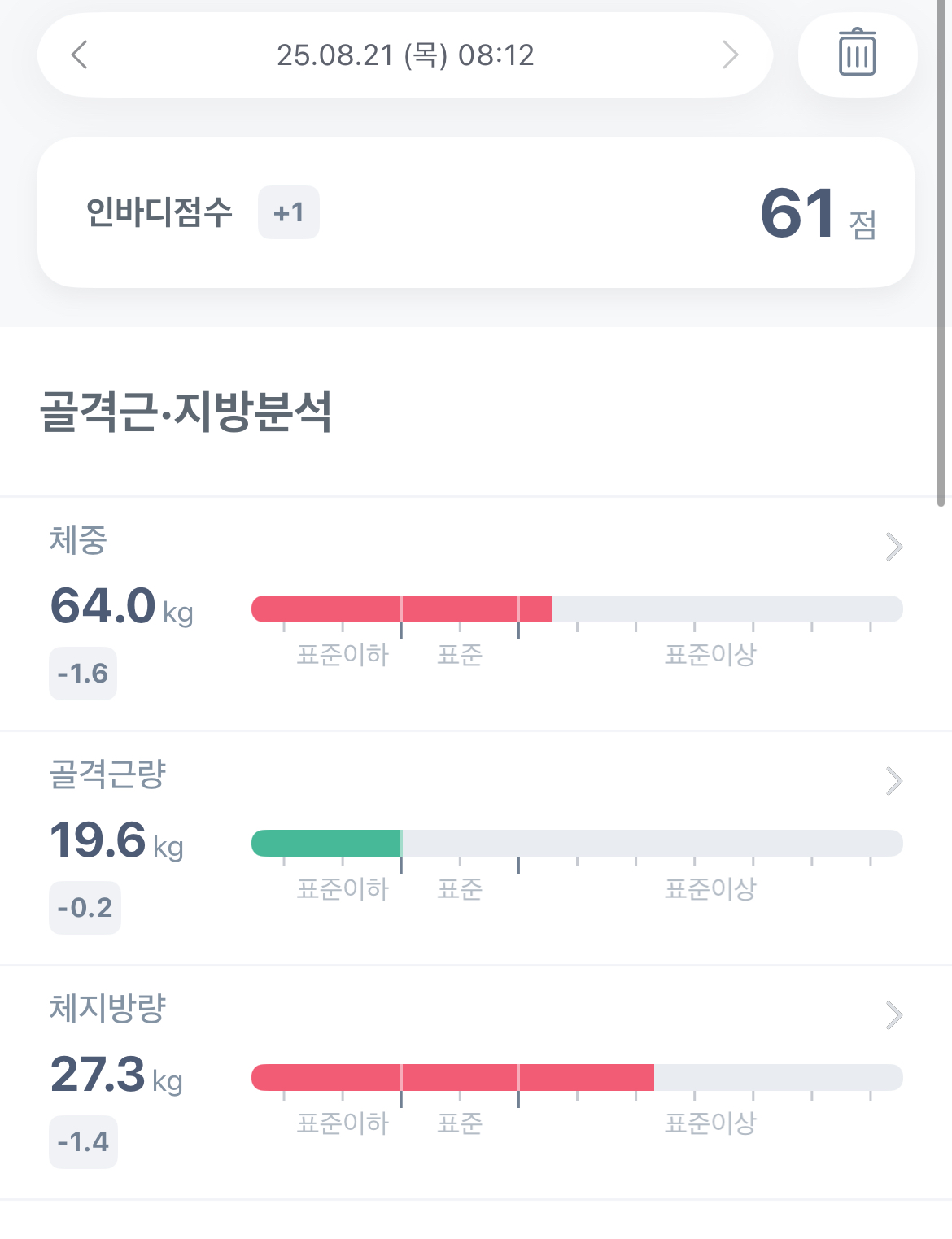Go to the next measurement date
The height and width of the screenshot is (1239, 952).
click(x=730, y=55)
